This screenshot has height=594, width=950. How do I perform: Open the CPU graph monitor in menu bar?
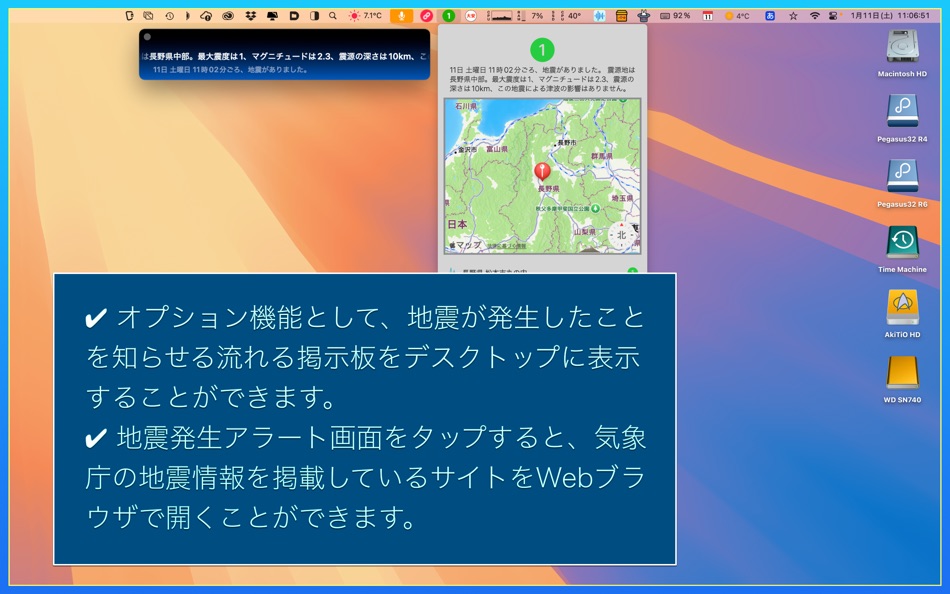tap(502, 16)
